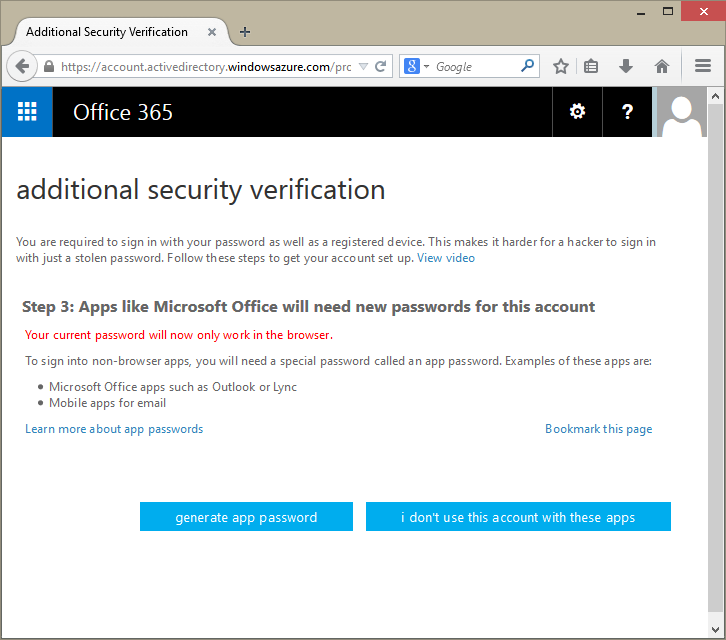
Task: Follow Learn more about app passwords link
Action: 114,429
